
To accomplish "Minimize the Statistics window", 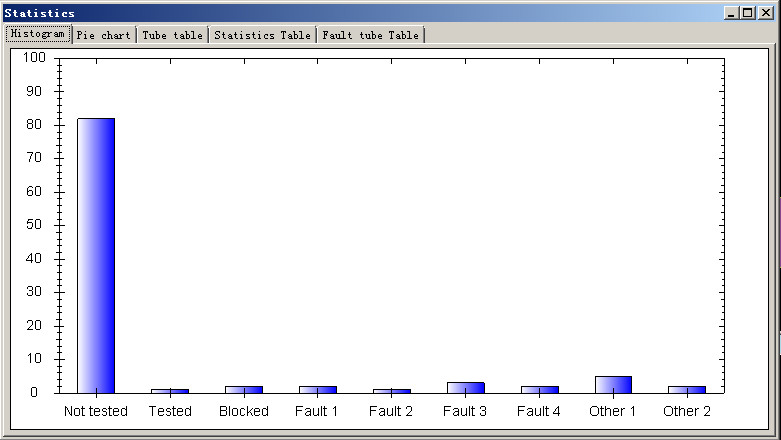I will 731,13.
